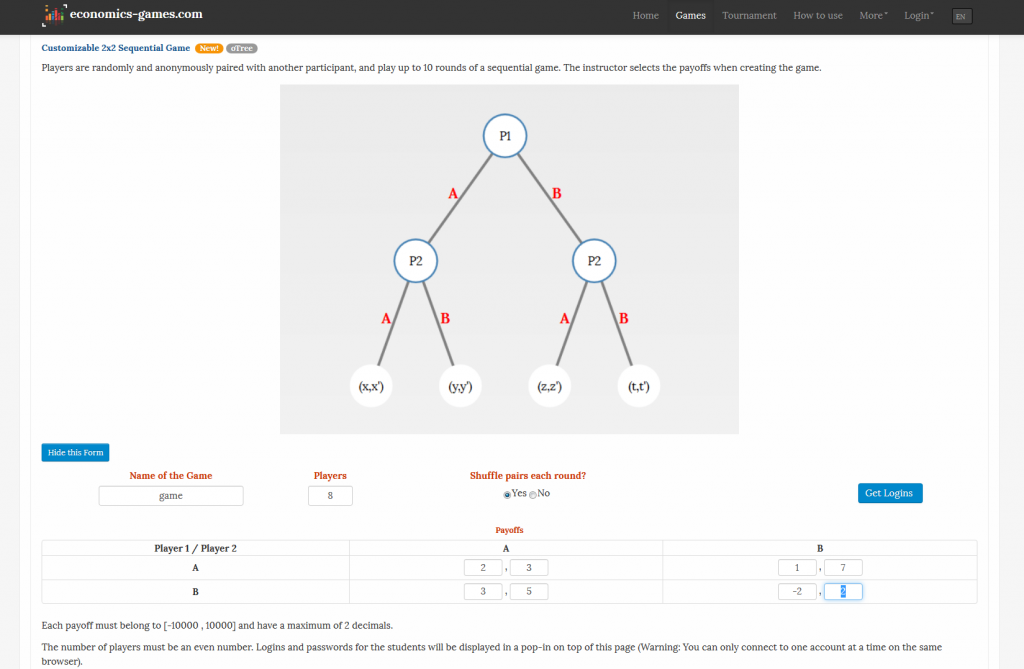Open the How to use page
This screenshot has height=669, width=1024.
pos(817,16)
